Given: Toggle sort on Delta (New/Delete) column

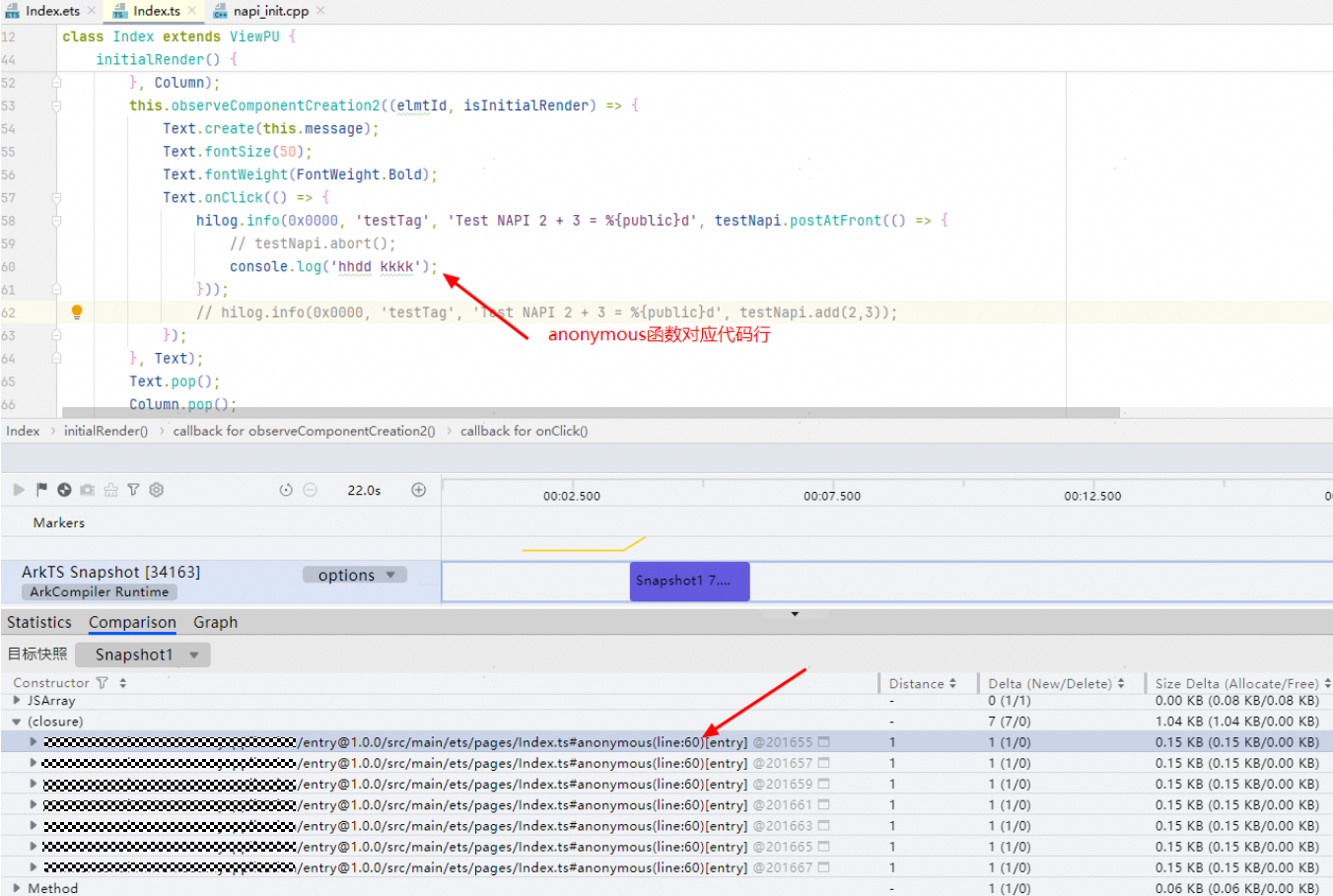Looking at the screenshot, I should pyautogui.click(x=1121, y=683).
